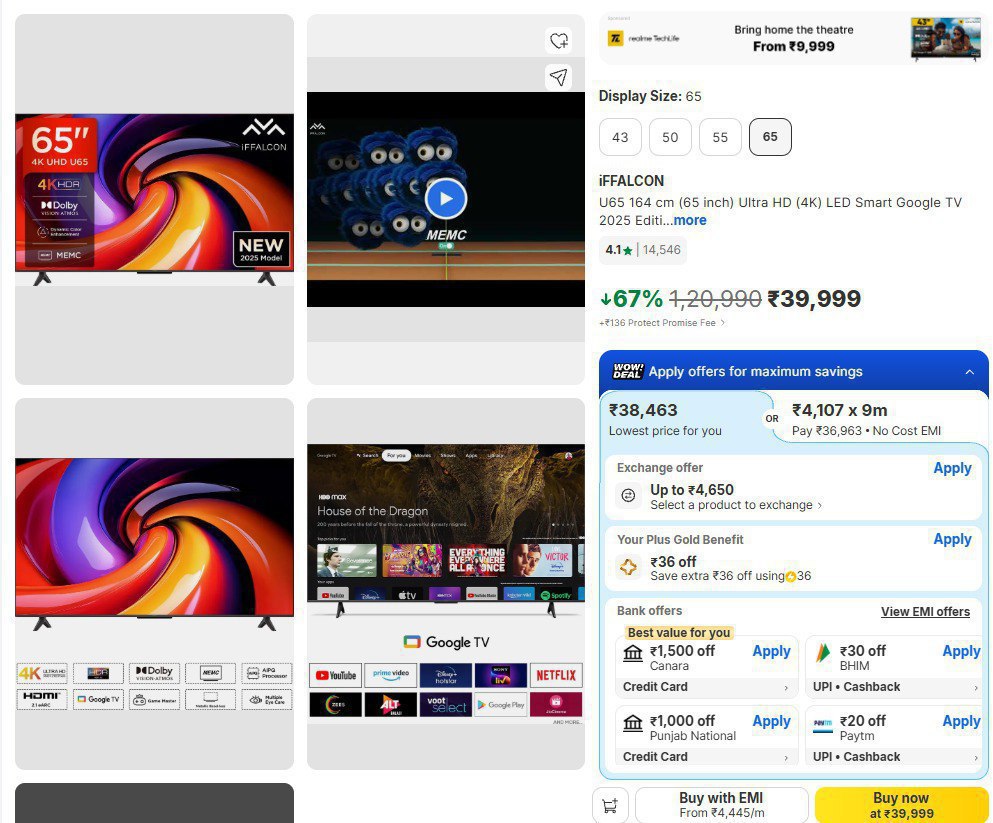Play the MEMC product video
The width and height of the screenshot is (993, 823).
tap(446, 199)
